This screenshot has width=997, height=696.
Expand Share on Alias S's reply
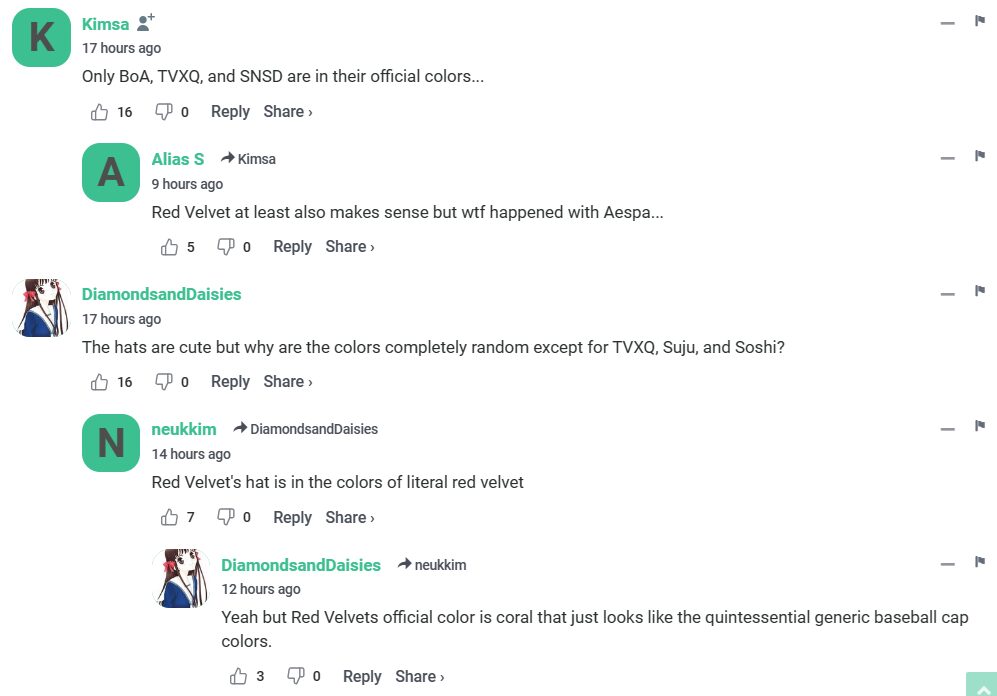pos(350,247)
